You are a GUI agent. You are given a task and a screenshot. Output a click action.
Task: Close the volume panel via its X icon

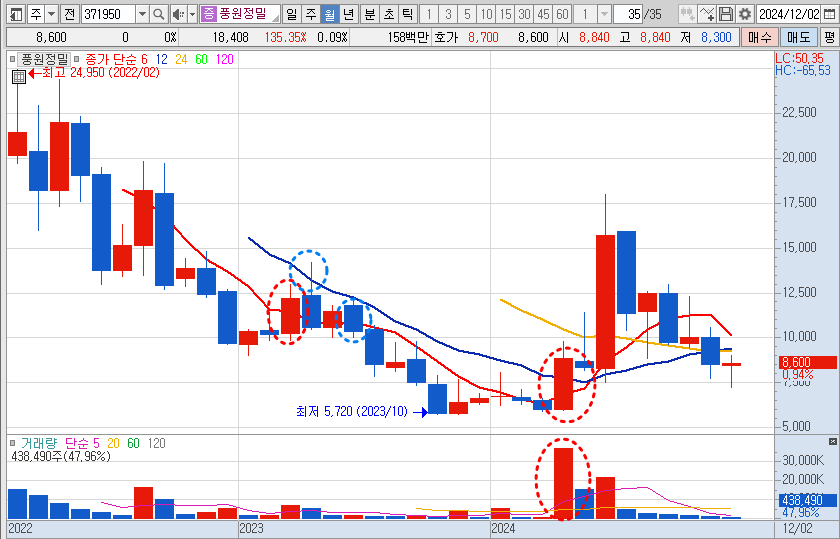pyautogui.click(x=832, y=441)
